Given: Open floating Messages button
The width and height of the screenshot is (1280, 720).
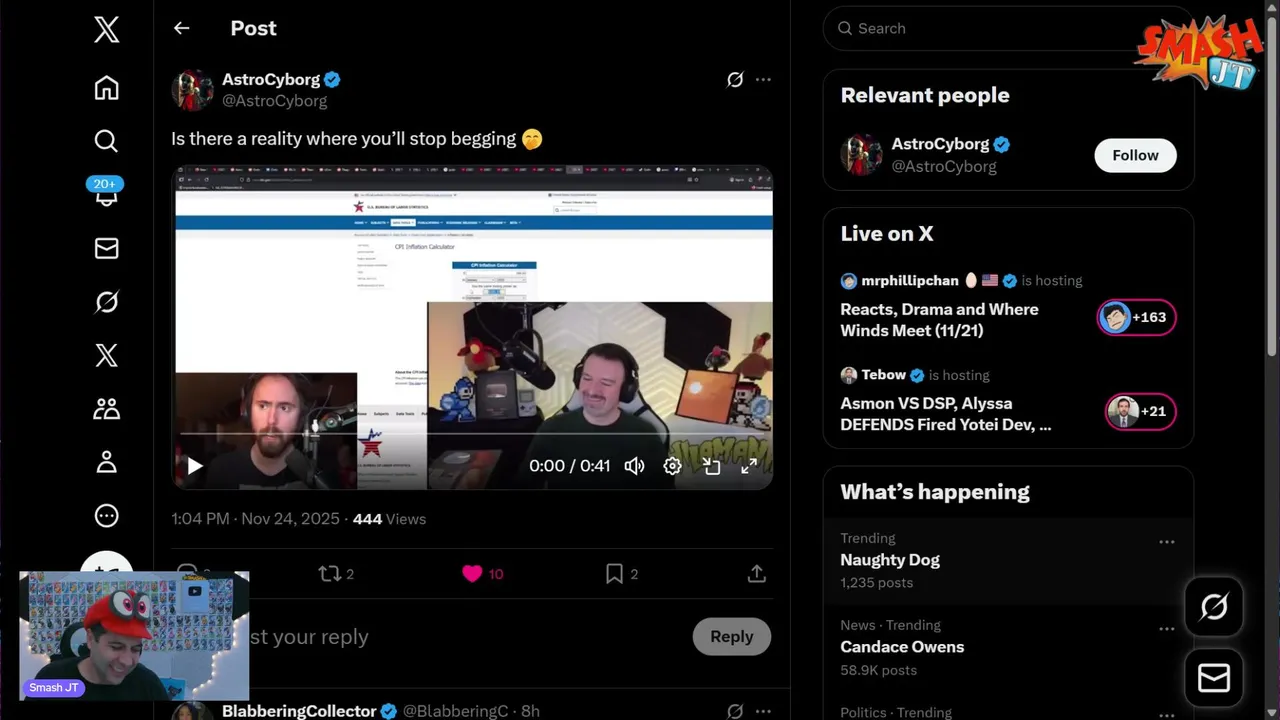Looking at the screenshot, I should [1214, 679].
